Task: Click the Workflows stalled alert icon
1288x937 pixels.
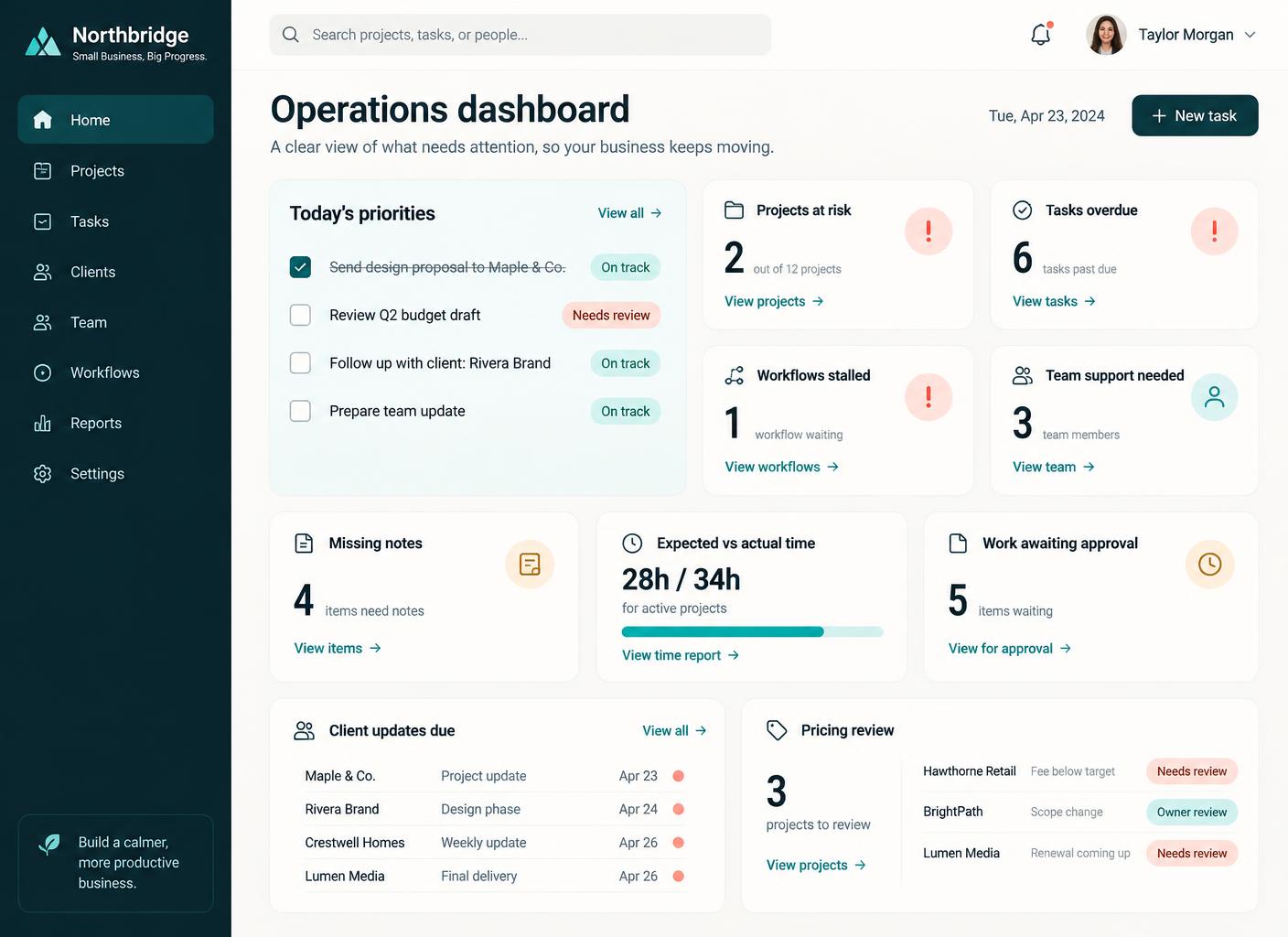Action: click(x=928, y=397)
